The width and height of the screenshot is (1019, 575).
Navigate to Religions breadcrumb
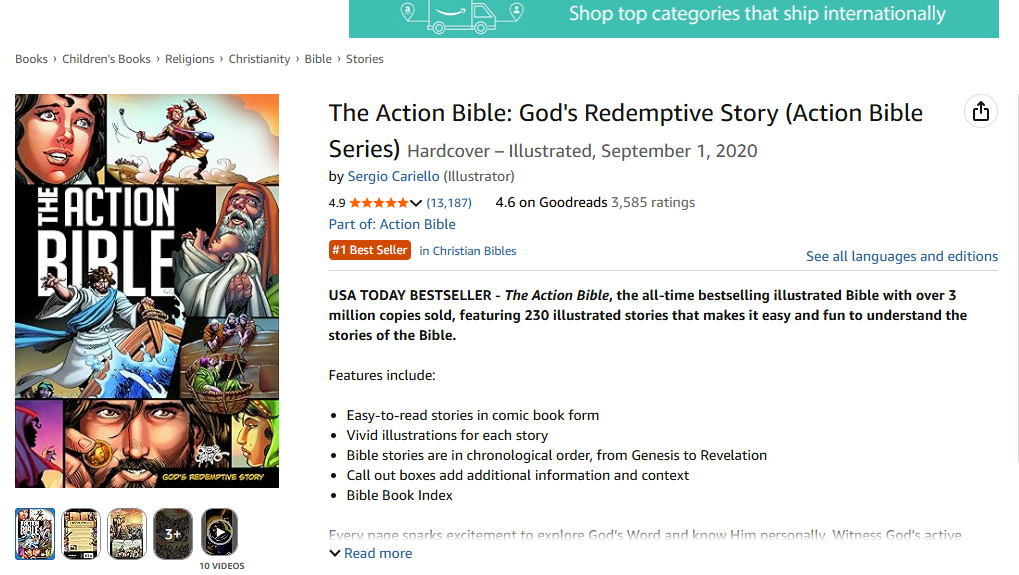tap(189, 59)
